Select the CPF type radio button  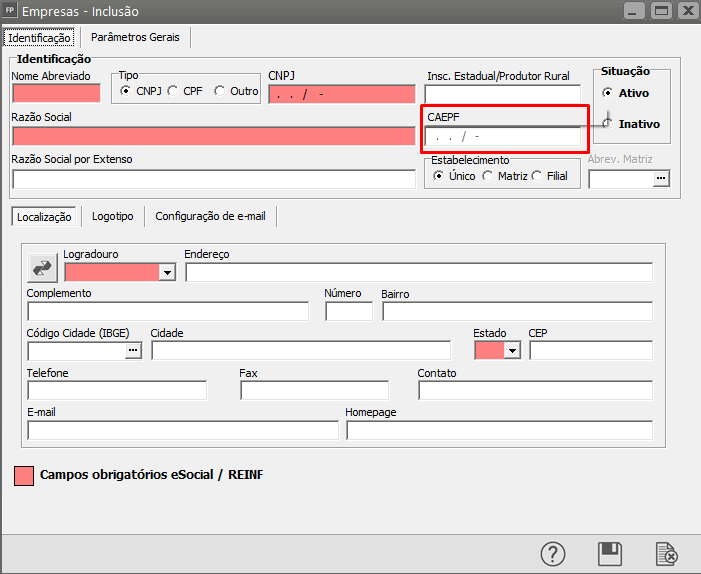[173, 91]
